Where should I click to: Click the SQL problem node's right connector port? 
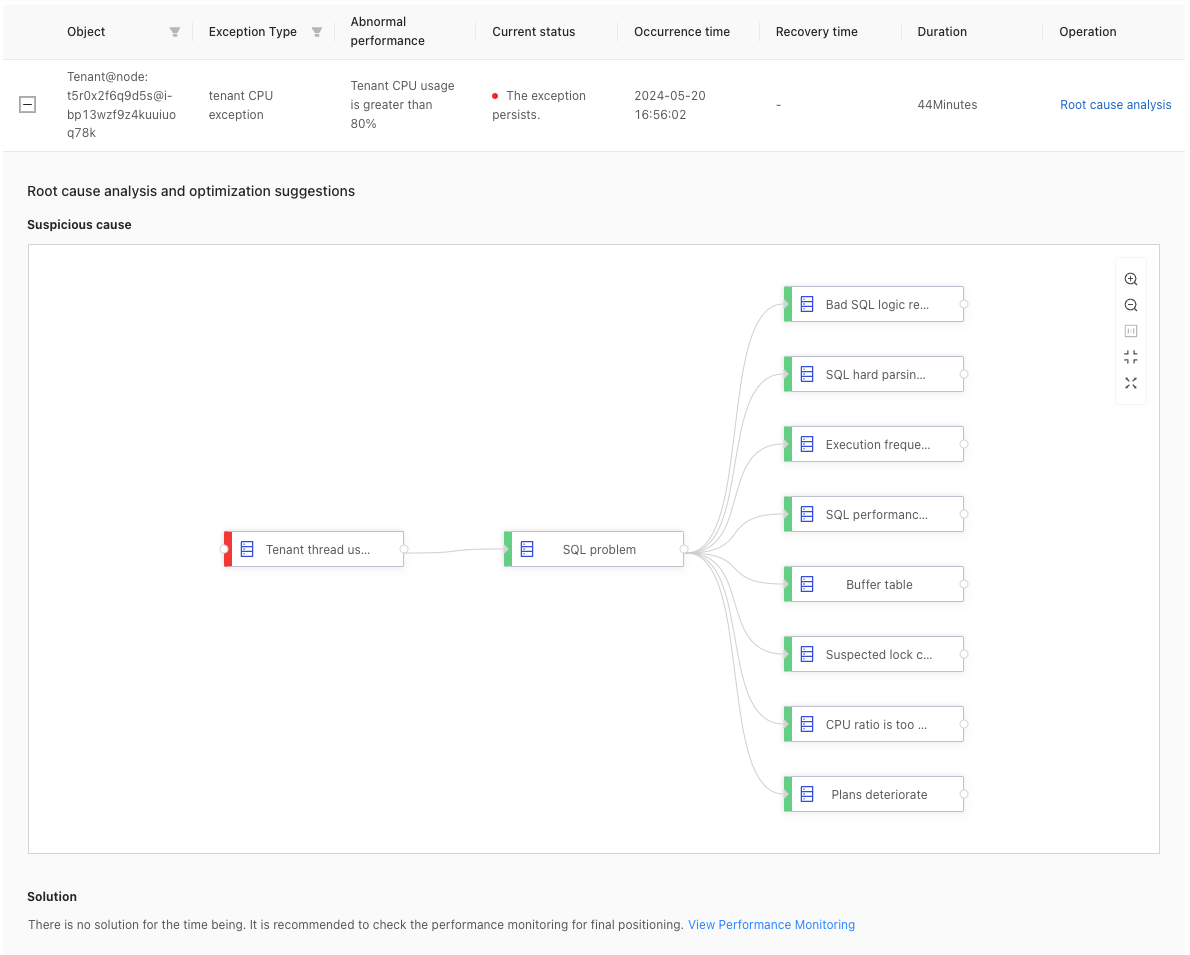(684, 549)
